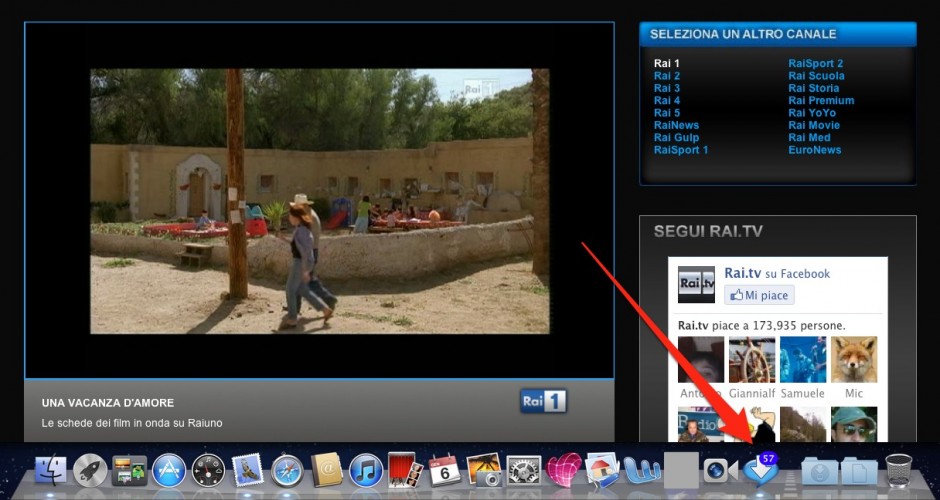Open the RaiSport 1 channel
This screenshot has height=500, width=940.
pyautogui.click(x=681, y=150)
